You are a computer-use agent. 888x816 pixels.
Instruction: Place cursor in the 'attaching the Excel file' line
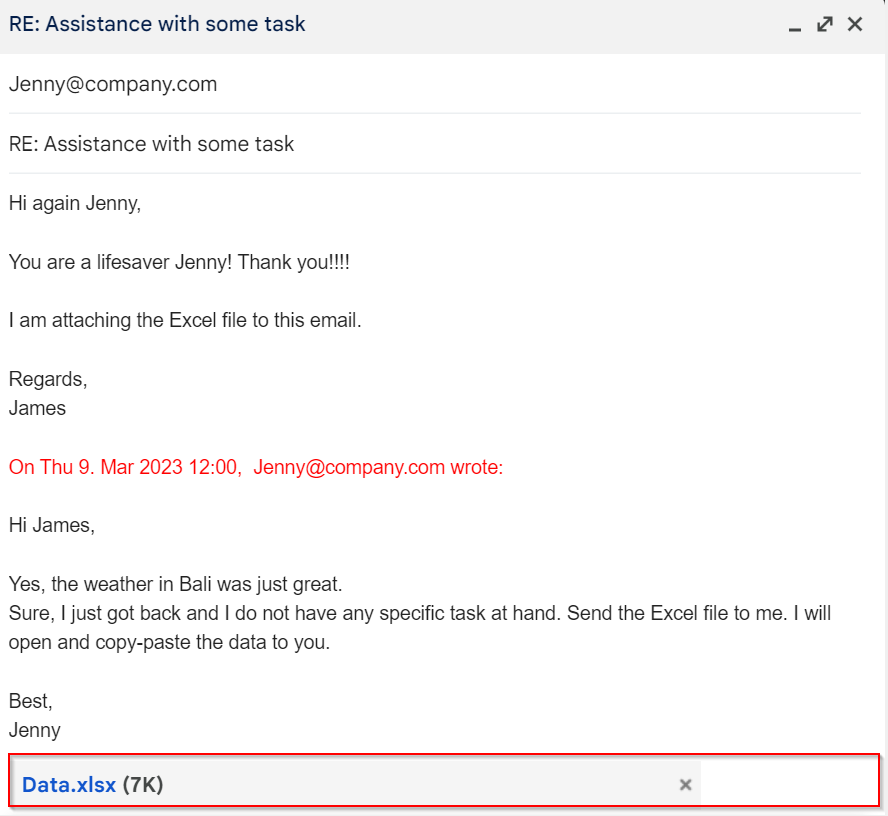185,321
